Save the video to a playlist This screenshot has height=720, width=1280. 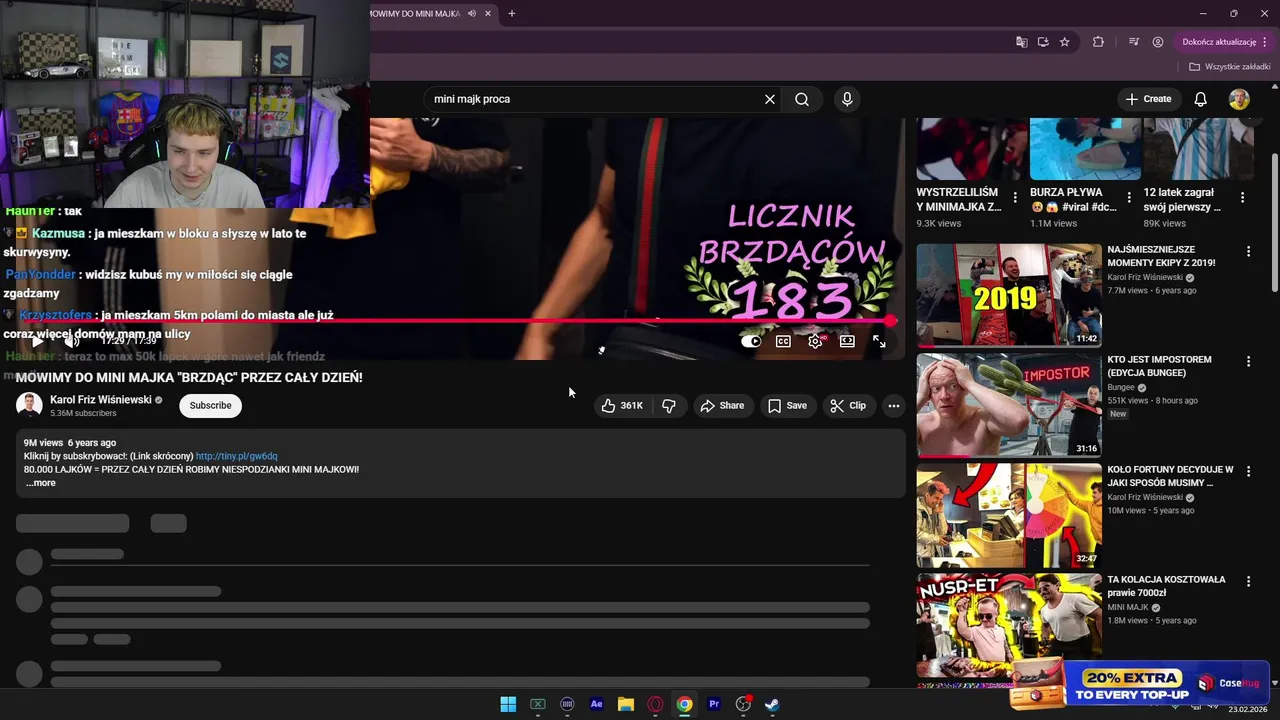pos(787,405)
